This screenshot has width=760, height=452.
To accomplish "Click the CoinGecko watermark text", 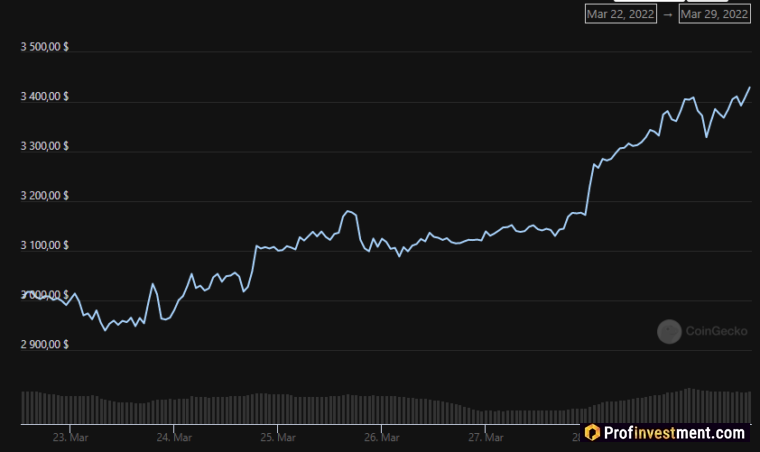I will click(710, 330).
